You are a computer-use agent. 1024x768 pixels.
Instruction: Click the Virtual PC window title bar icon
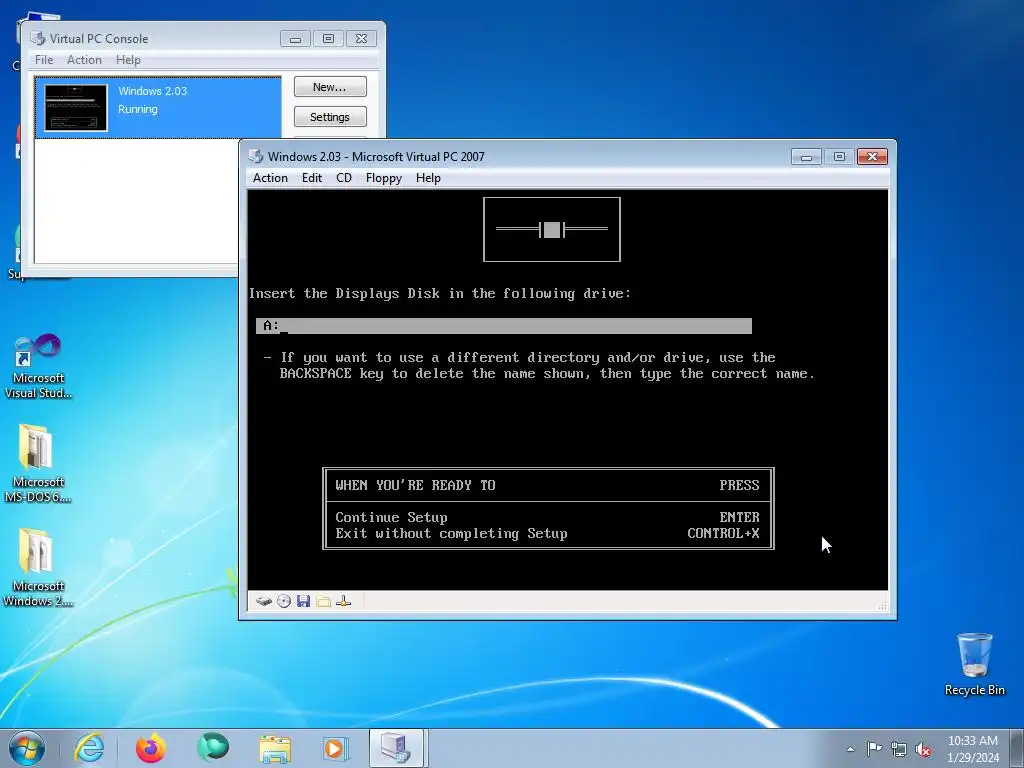pyautogui.click(x=256, y=157)
